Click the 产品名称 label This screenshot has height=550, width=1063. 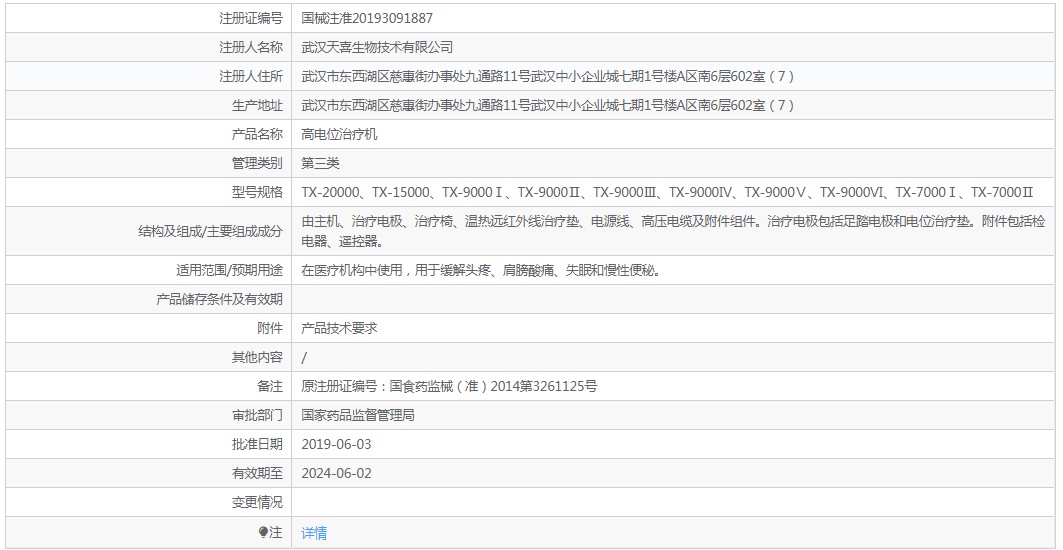pos(257,134)
